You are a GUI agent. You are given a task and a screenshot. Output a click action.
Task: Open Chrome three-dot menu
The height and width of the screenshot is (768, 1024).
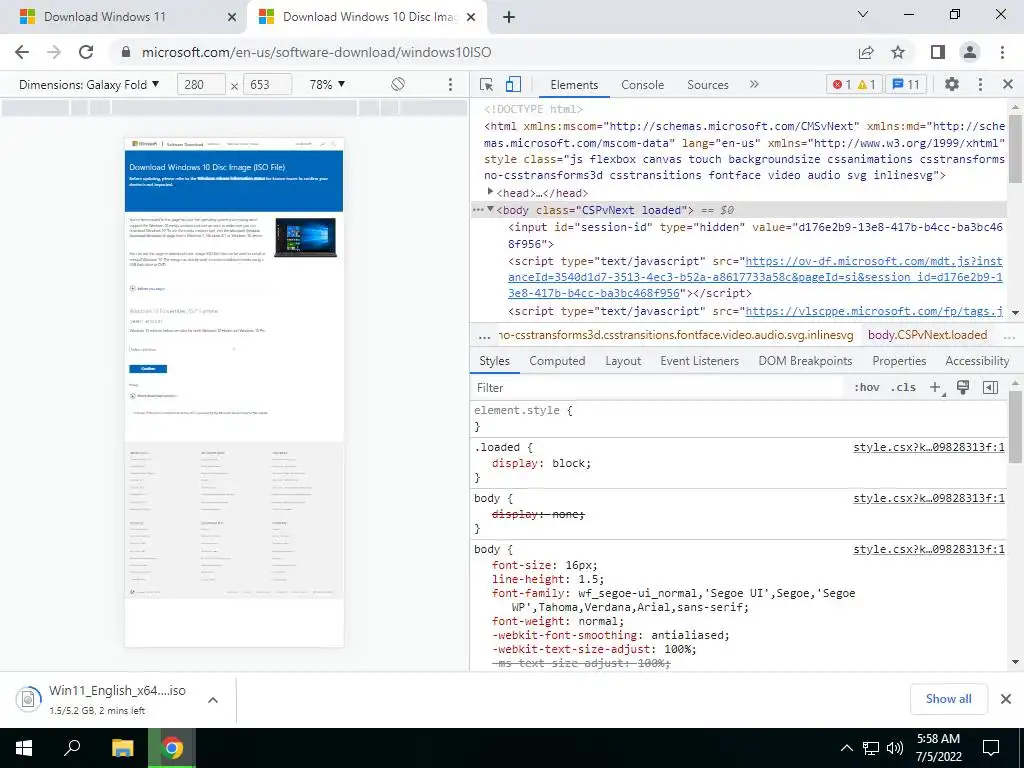click(x=1002, y=52)
